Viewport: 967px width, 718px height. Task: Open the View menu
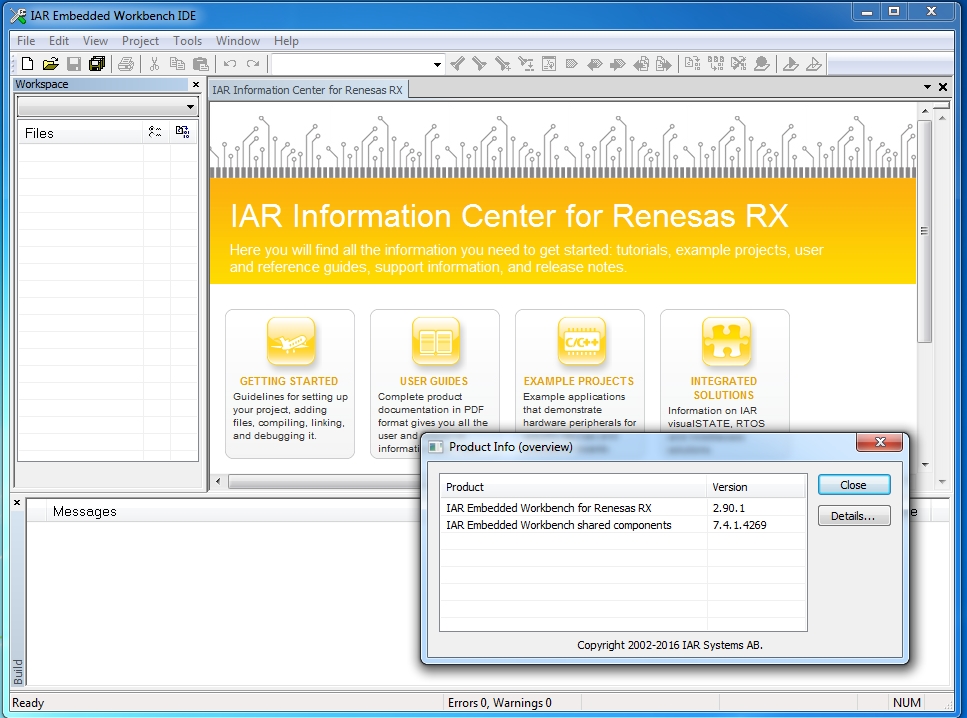point(95,41)
